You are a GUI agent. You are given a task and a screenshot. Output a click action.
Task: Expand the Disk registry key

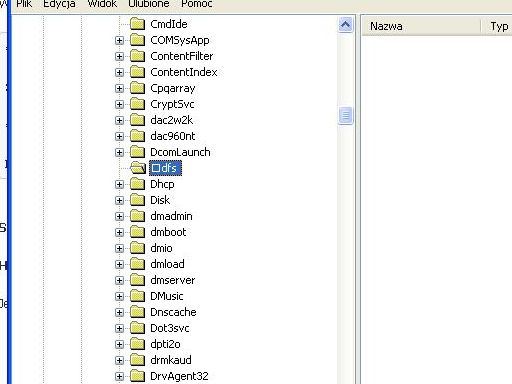click(x=119, y=200)
